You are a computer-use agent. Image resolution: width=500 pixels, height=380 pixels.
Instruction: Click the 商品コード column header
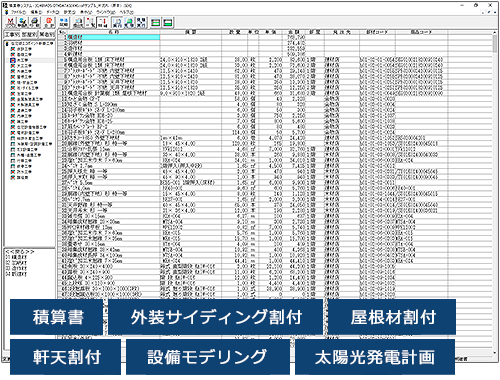421,32
